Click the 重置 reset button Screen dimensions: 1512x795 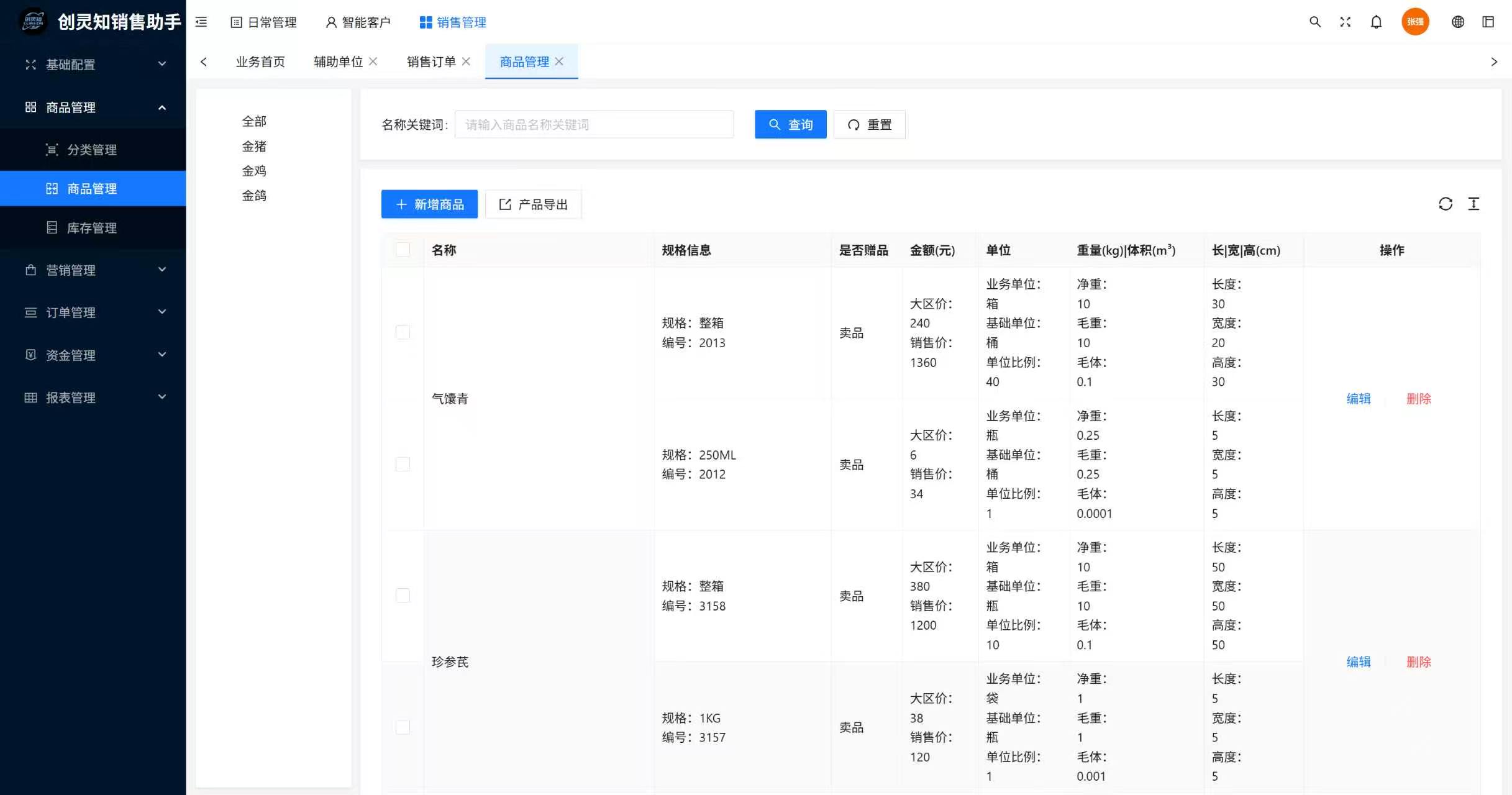[869, 124]
